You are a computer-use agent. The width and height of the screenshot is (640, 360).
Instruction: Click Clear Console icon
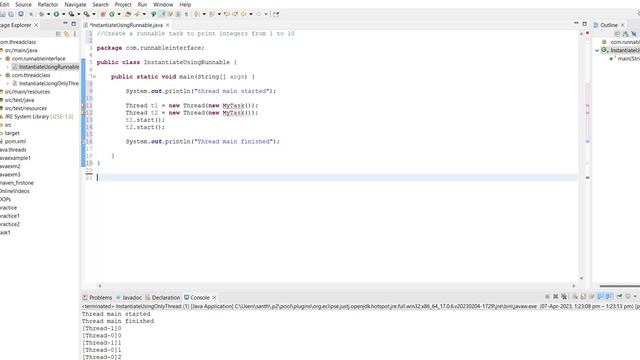[x=575, y=296]
